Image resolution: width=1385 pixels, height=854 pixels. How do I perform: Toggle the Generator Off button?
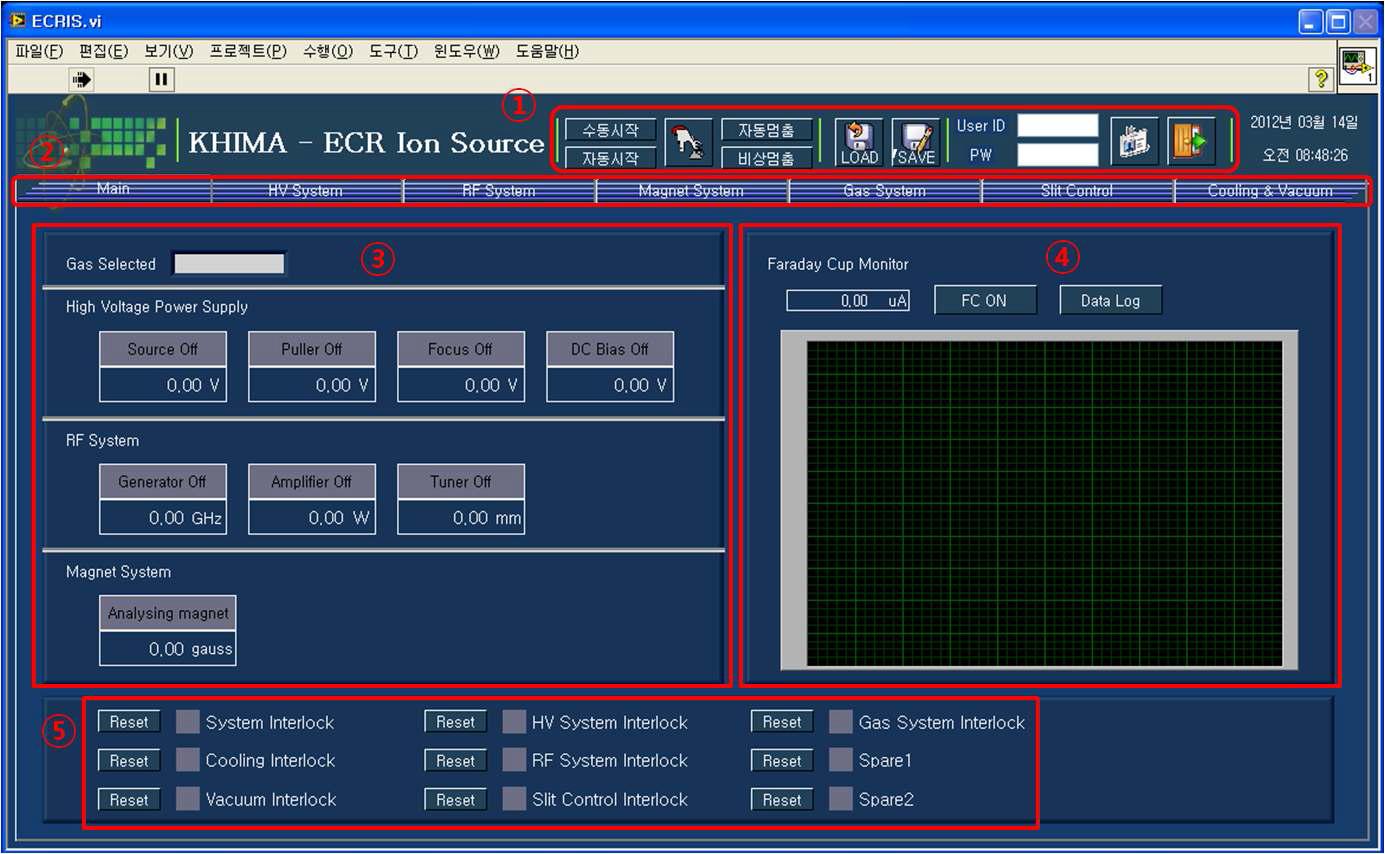tap(163, 481)
